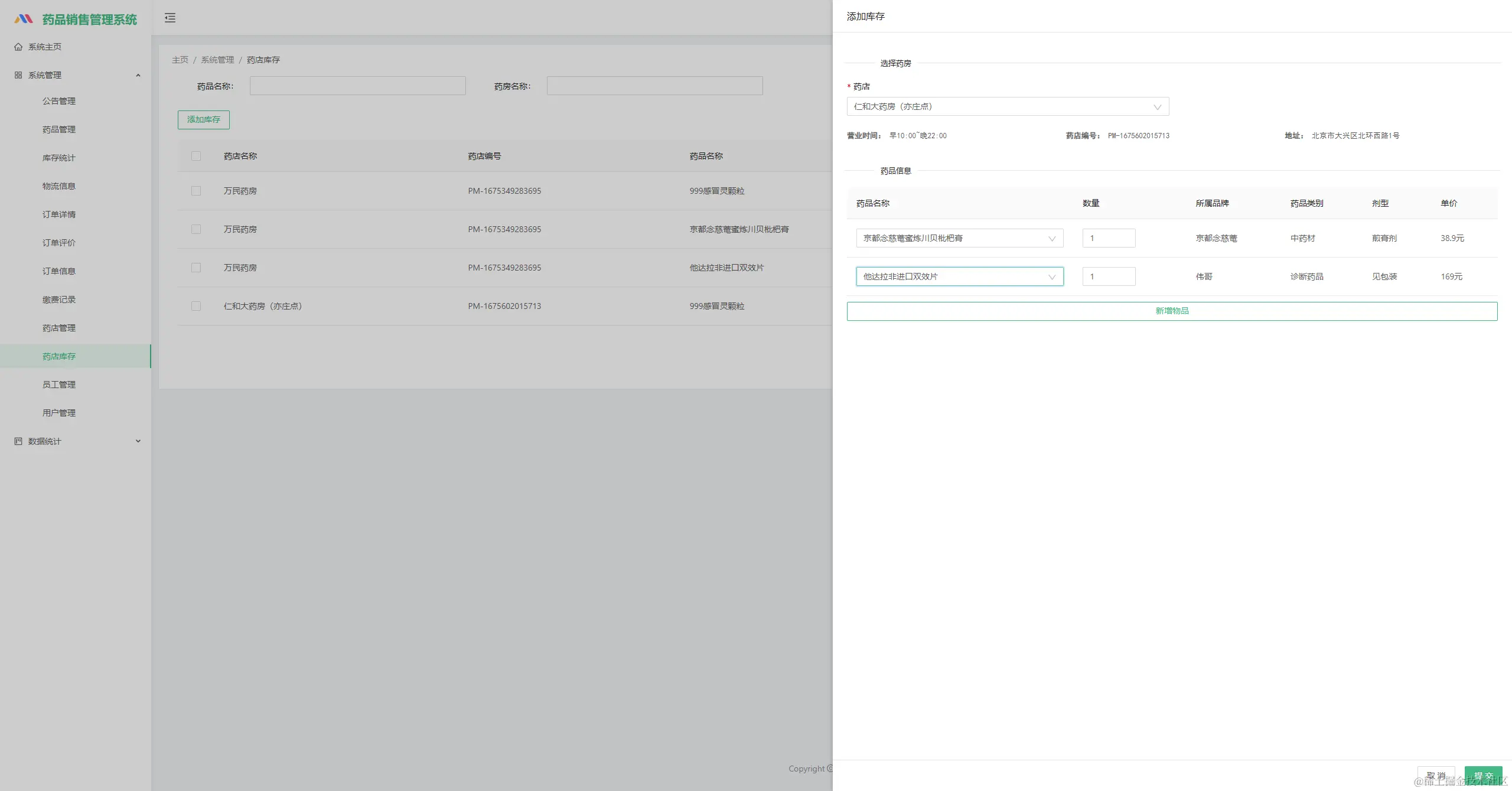Viewport: 1512px width, 791px height.
Task: Click quantity field for 他达拉非进口双效片 row
Action: coord(1108,276)
